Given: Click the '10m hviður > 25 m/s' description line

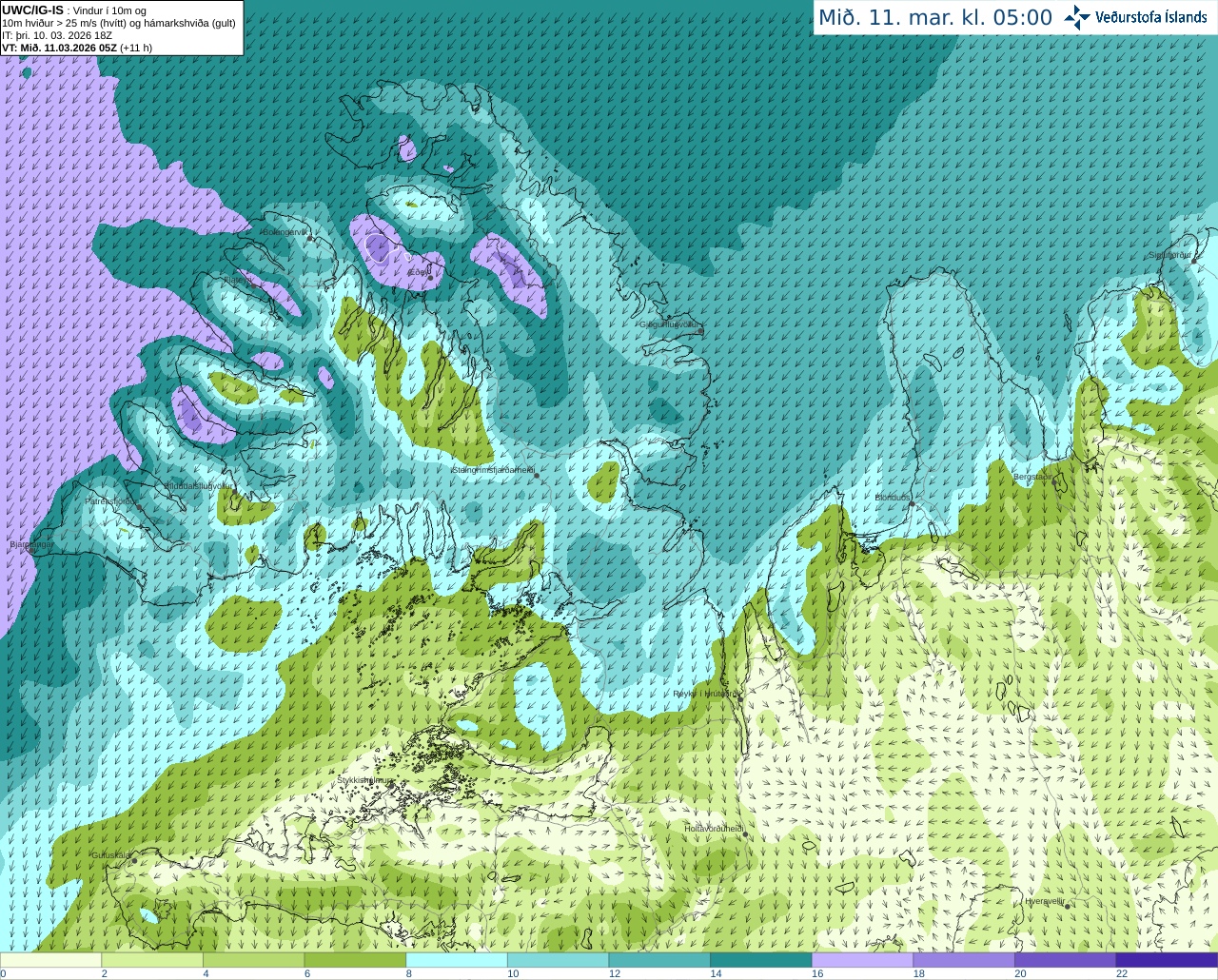Looking at the screenshot, I should pyautogui.click(x=119, y=23).
